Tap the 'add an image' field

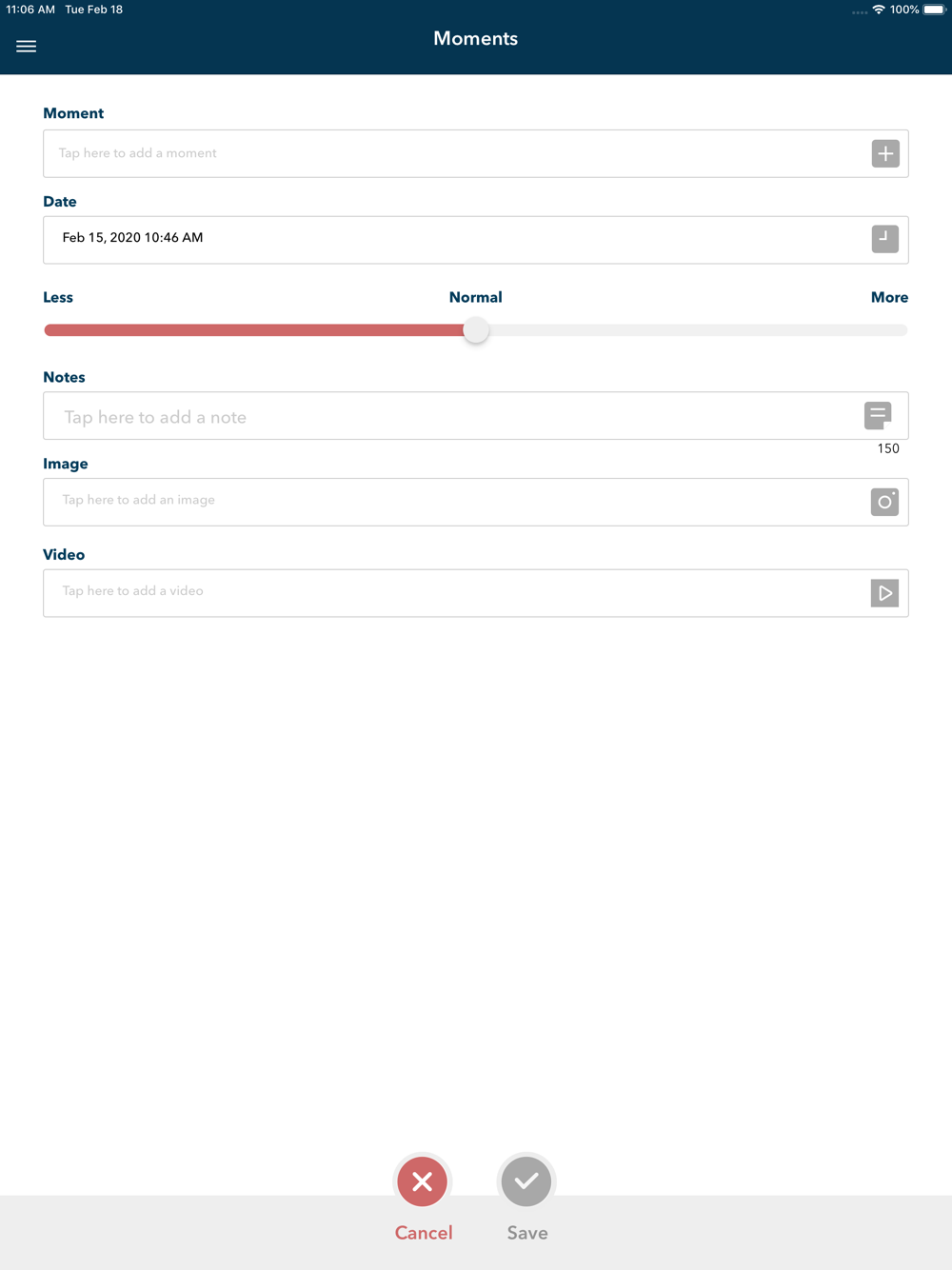(447, 502)
